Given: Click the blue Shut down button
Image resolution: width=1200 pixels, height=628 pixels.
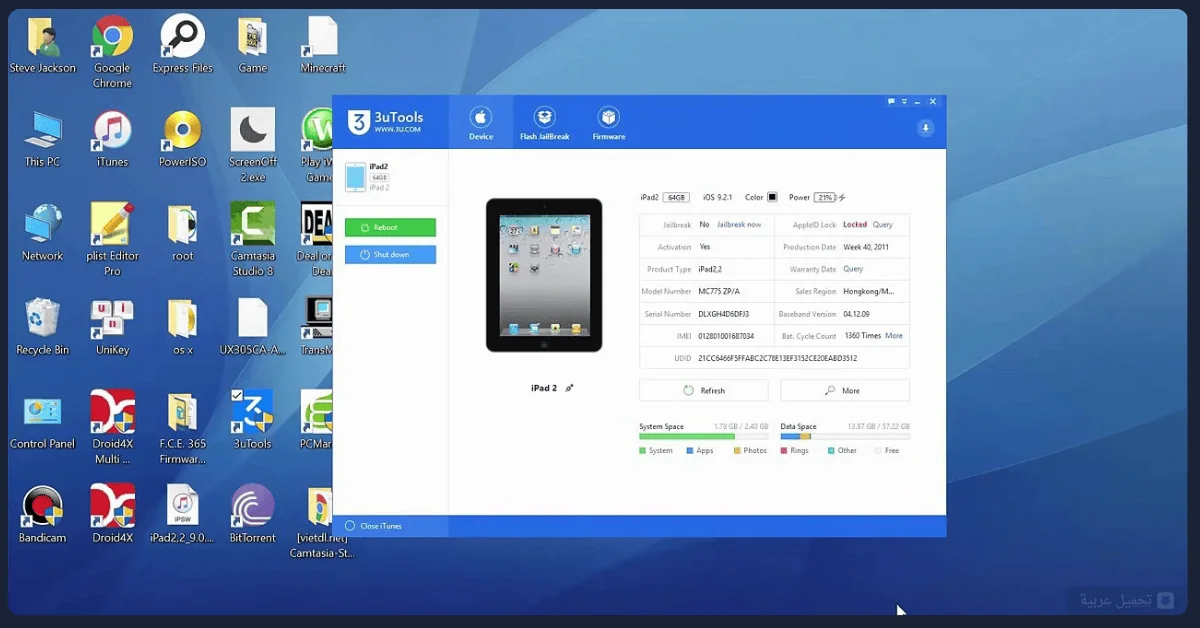Looking at the screenshot, I should coord(390,255).
